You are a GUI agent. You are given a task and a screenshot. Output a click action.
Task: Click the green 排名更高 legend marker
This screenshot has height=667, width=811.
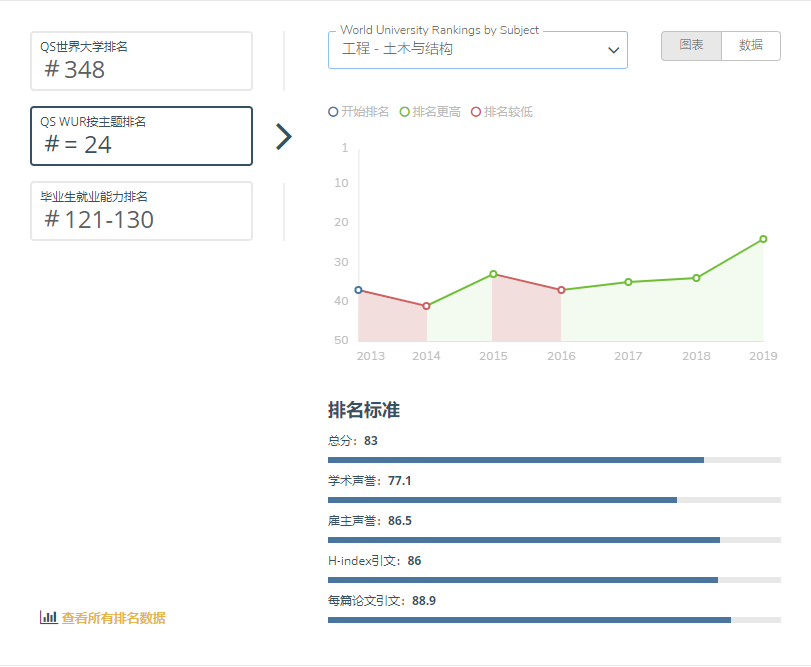coord(405,112)
